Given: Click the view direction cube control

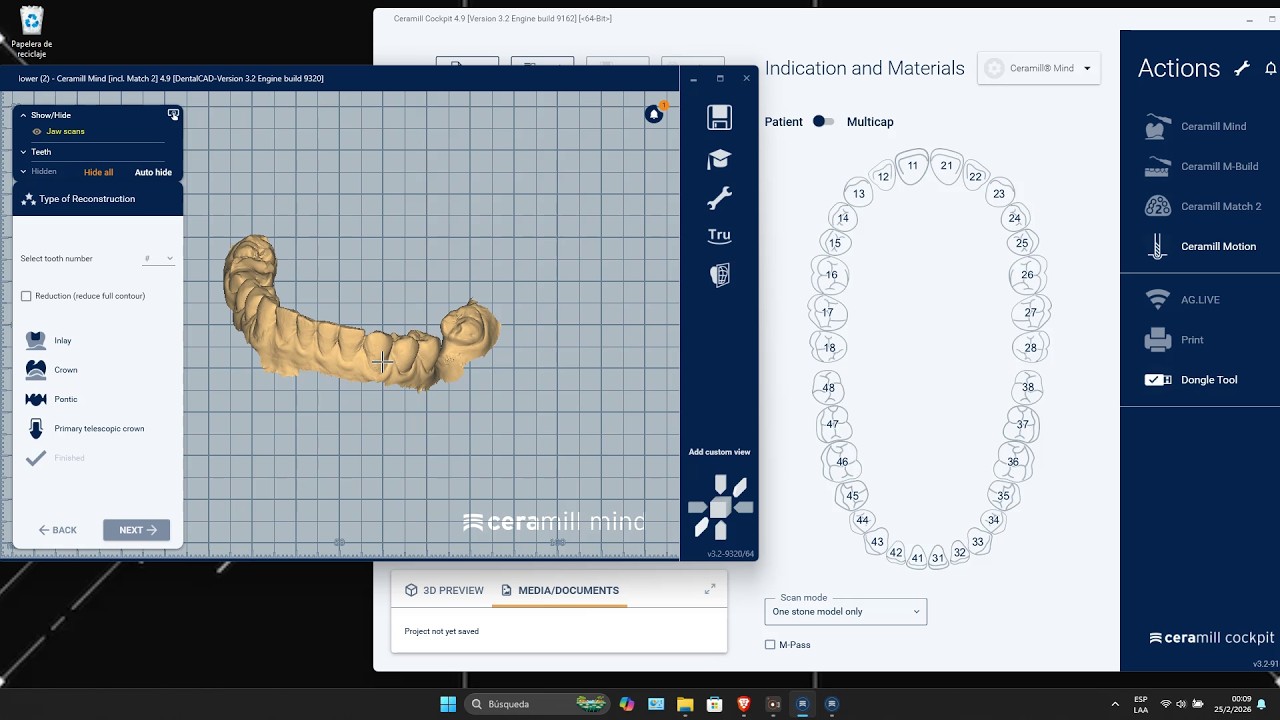Looking at the screenshot, I should (720, 507).
